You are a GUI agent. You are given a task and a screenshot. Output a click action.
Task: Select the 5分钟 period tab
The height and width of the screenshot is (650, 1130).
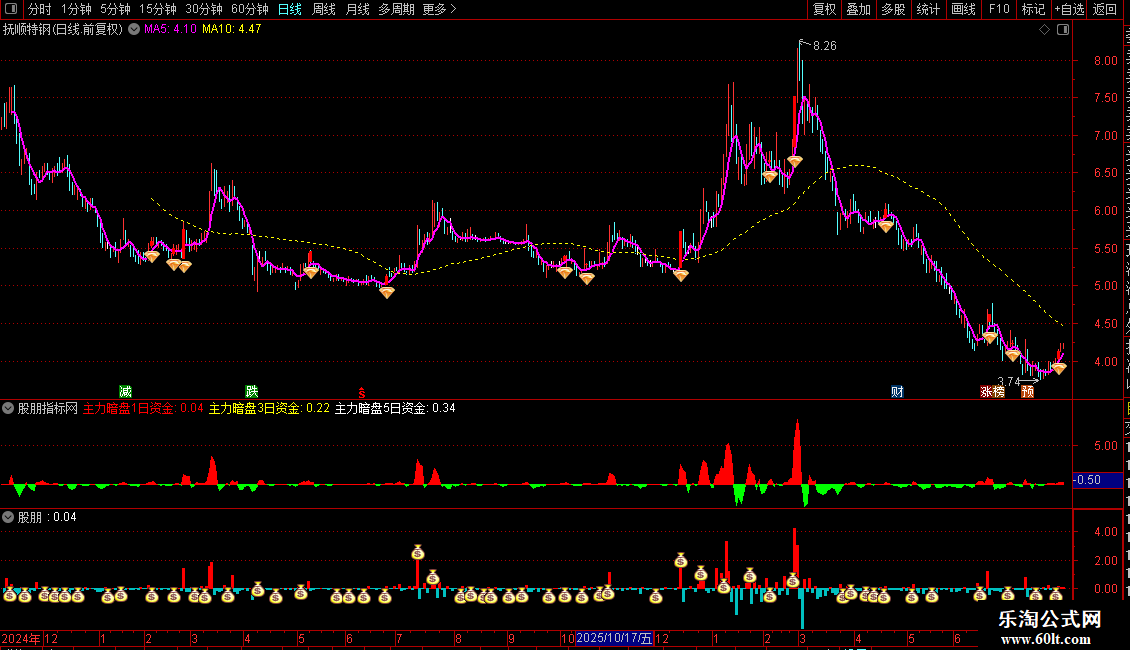point(115,9)
